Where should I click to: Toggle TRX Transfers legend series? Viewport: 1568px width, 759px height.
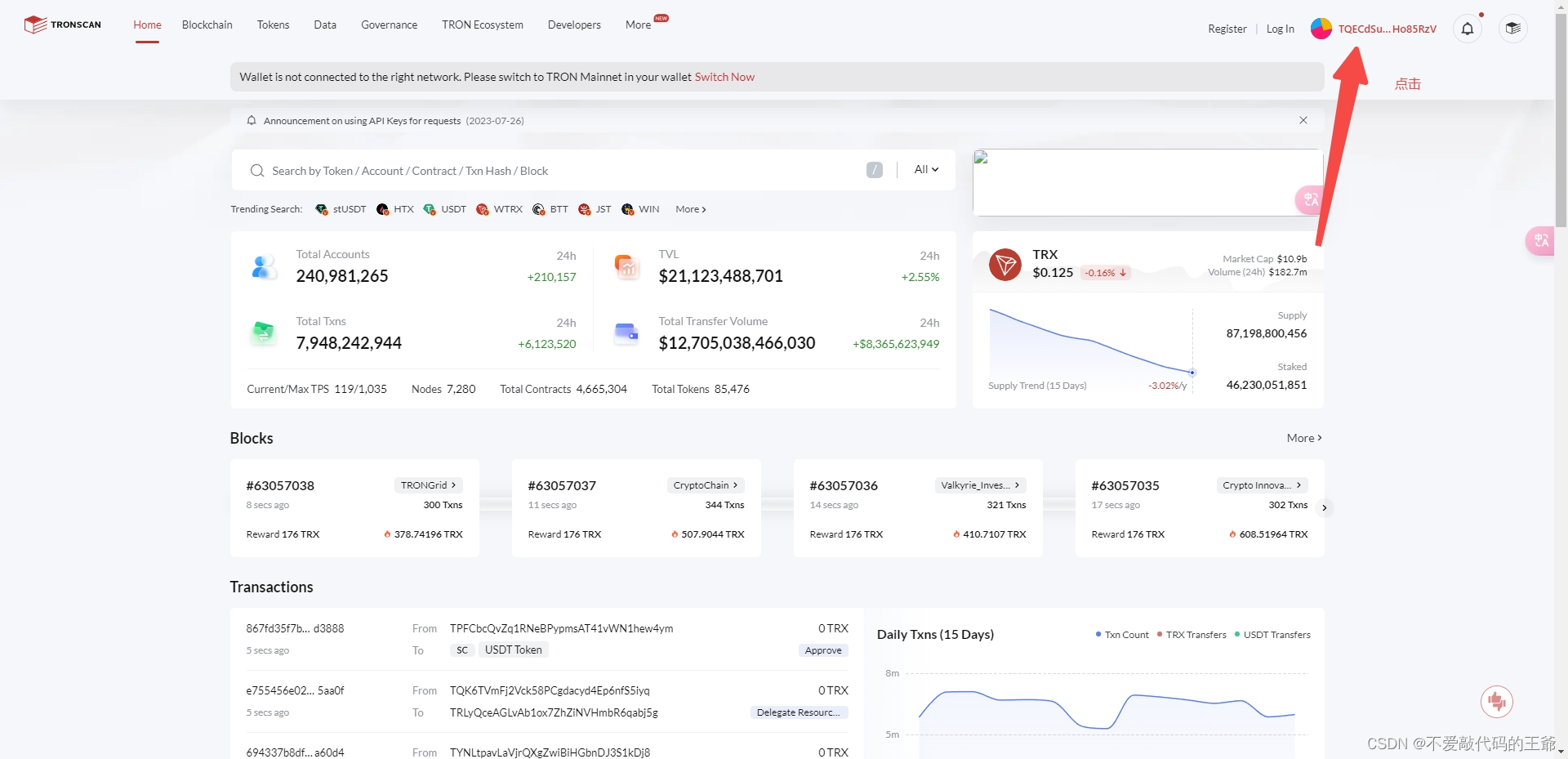(x=1192, y=635)
